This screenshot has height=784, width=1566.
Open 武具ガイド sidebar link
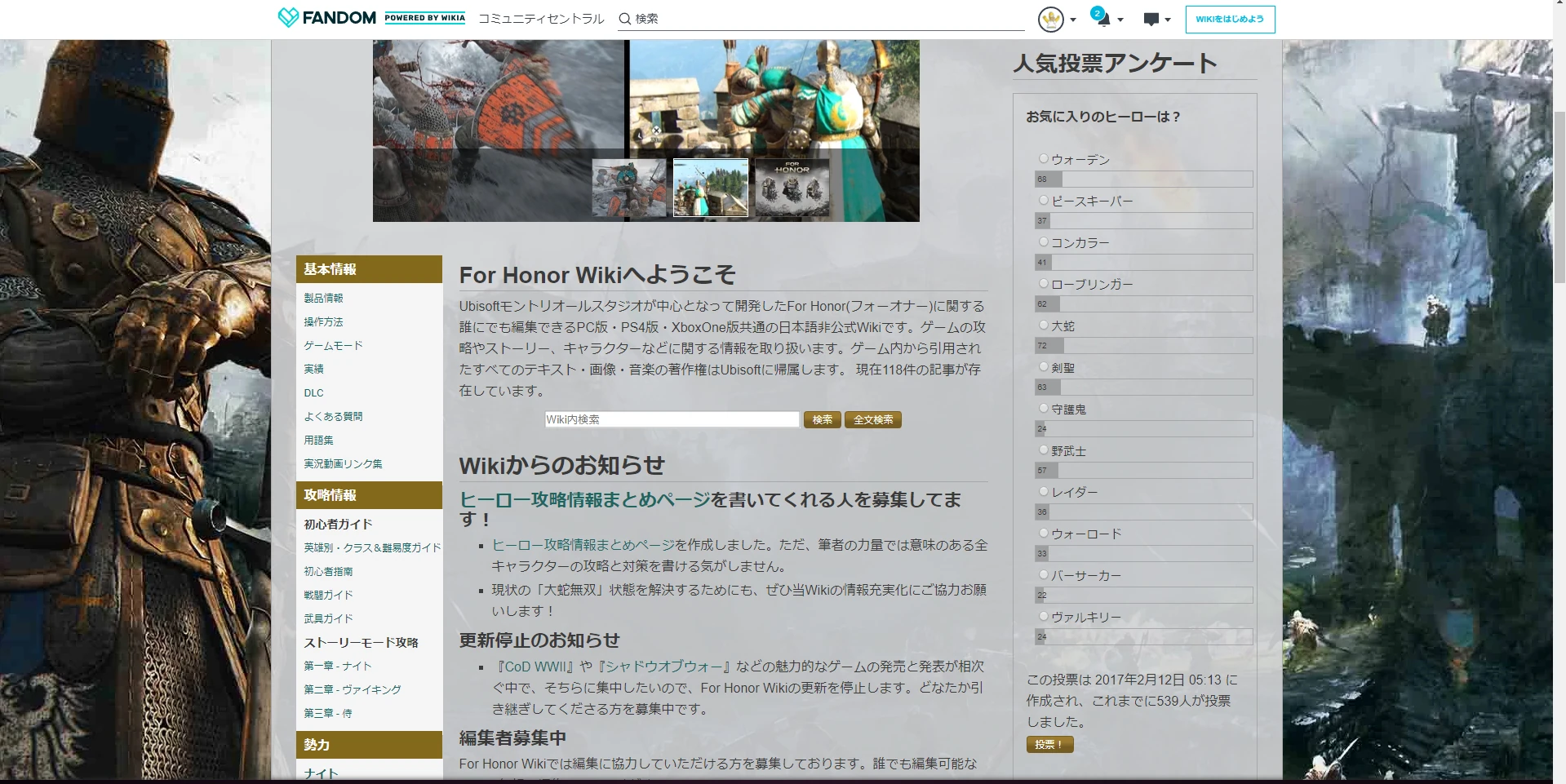pyautogui.click(x=328, y=618)
